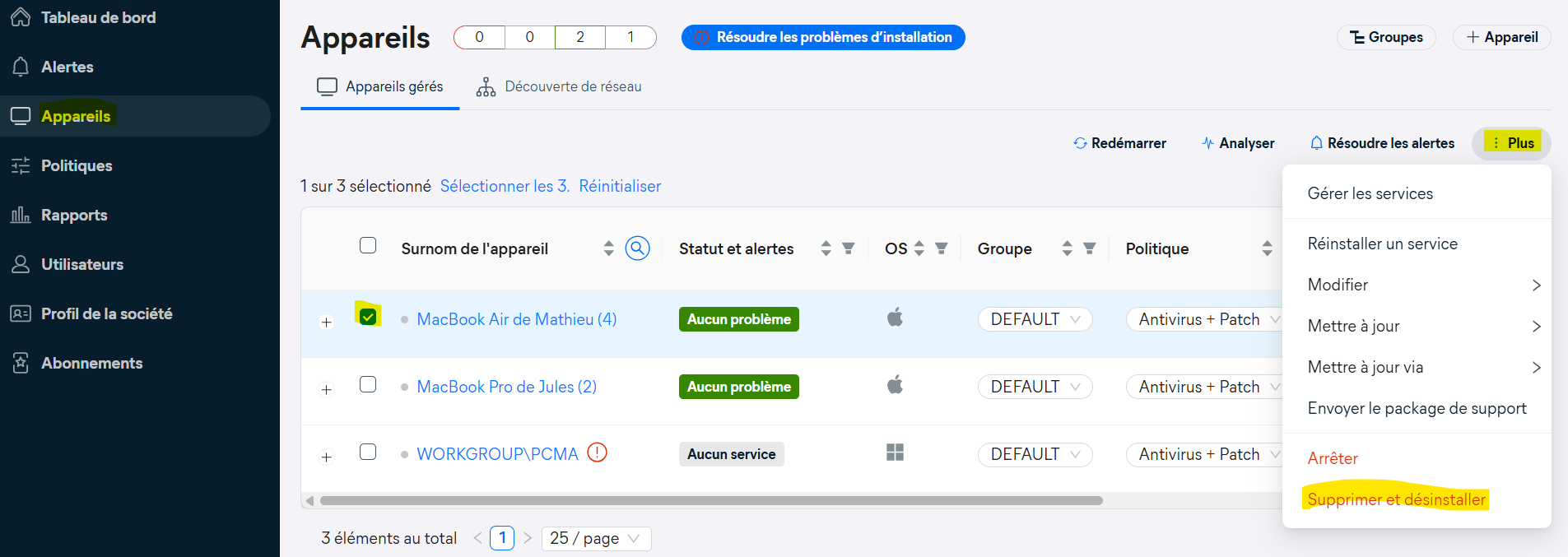Click the Réinitialiser selection link
This screenshot has width=1568, height=557.
click(x=620, y=186)
